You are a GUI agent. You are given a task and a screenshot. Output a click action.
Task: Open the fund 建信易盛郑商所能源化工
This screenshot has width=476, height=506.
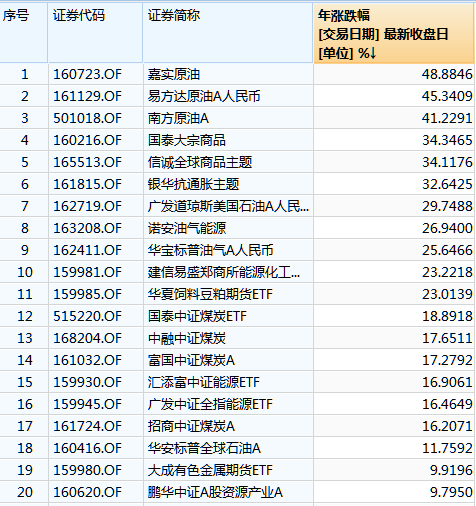click(x=224, y=272)
